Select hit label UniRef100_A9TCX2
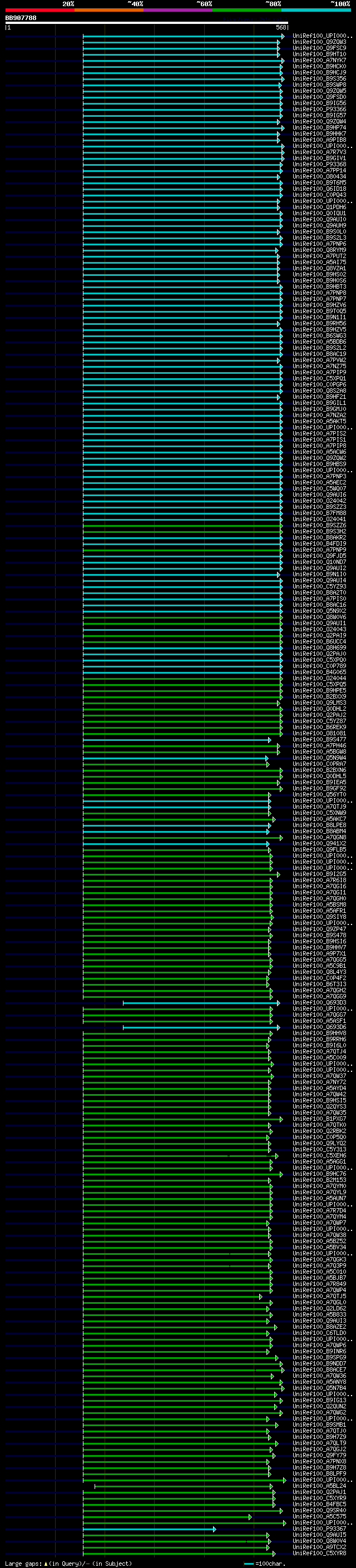 319,1547
